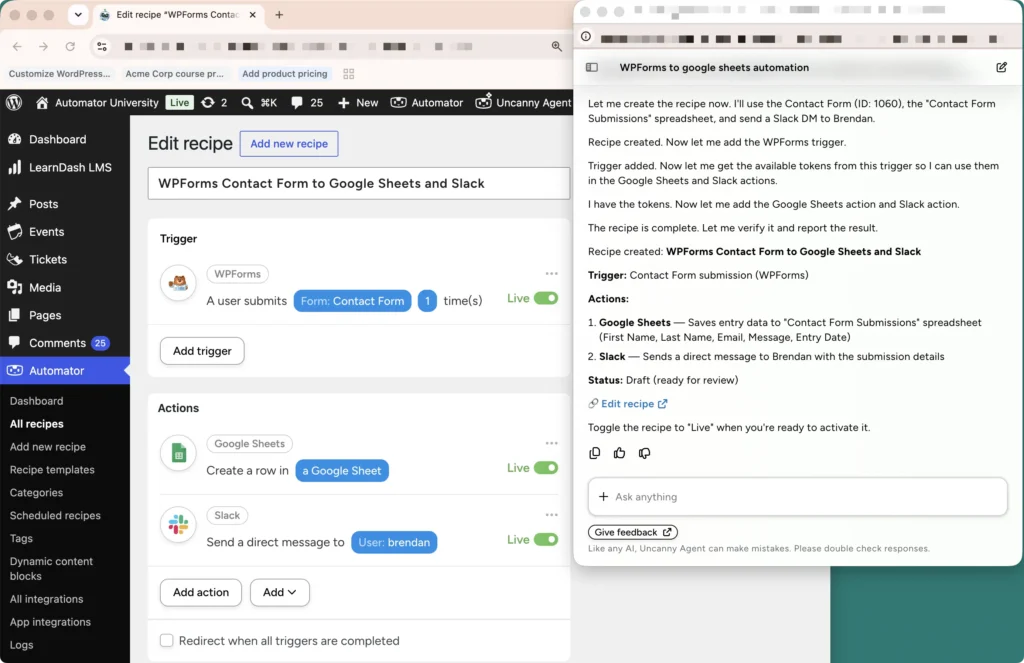1024x663 pixels.
Task: Open the updates icon showing 2
Action: coord(214,103)
